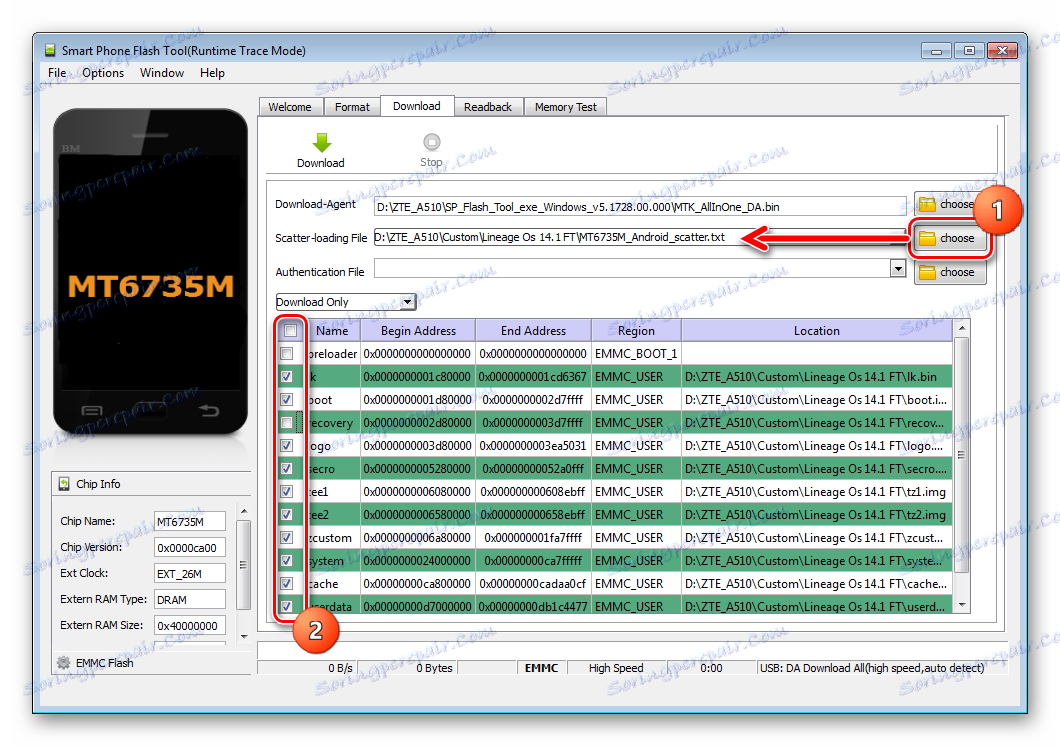Viewport: 1060px width, 746px height.
Task: Click the partition table scroll-down arrow
Action: (x=961, y=605)
